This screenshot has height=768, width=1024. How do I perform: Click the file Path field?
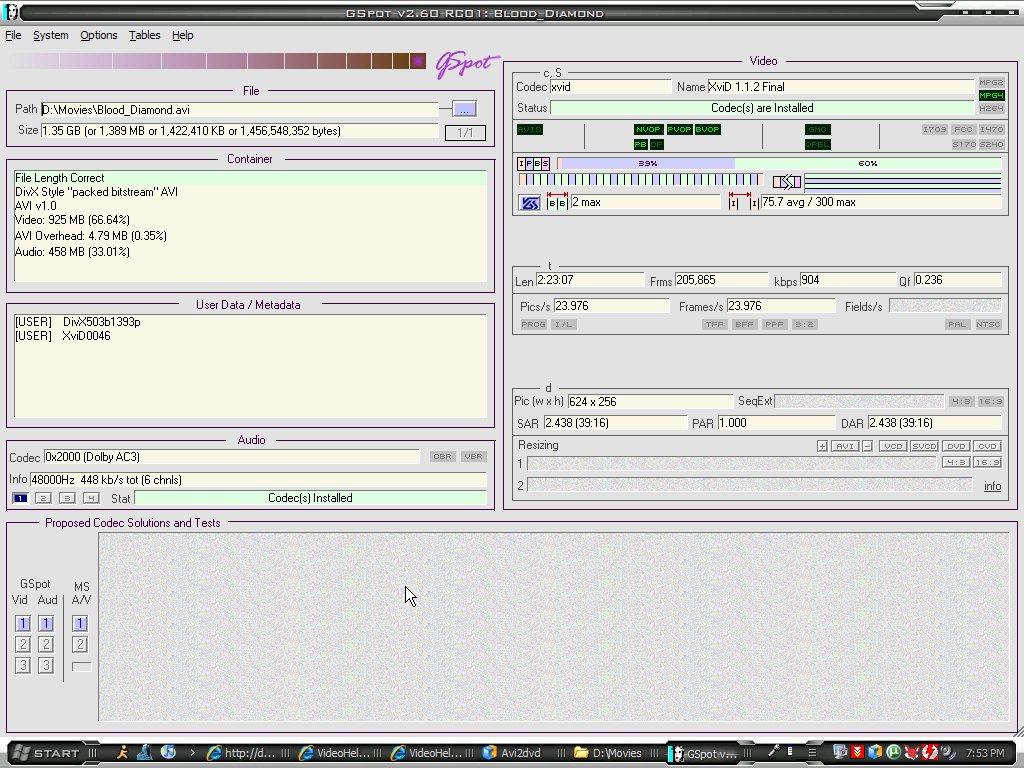tap(240, 110)
